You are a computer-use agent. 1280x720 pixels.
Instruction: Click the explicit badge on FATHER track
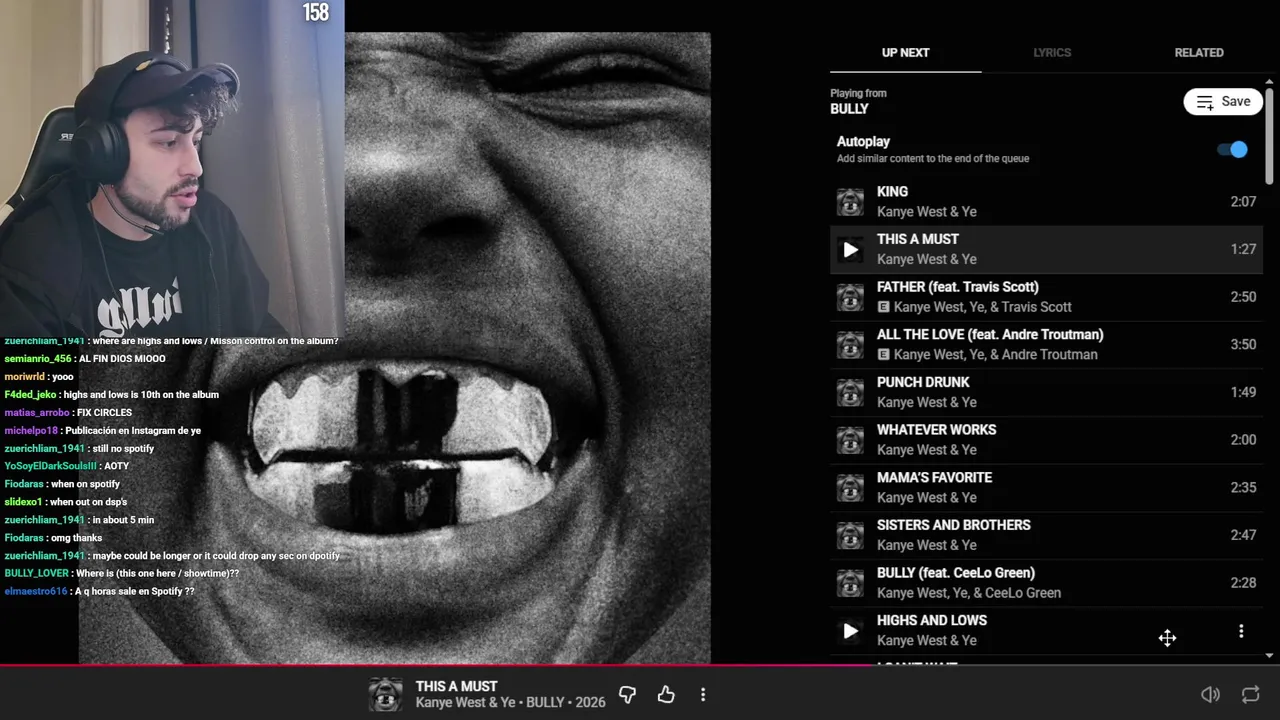883,307
